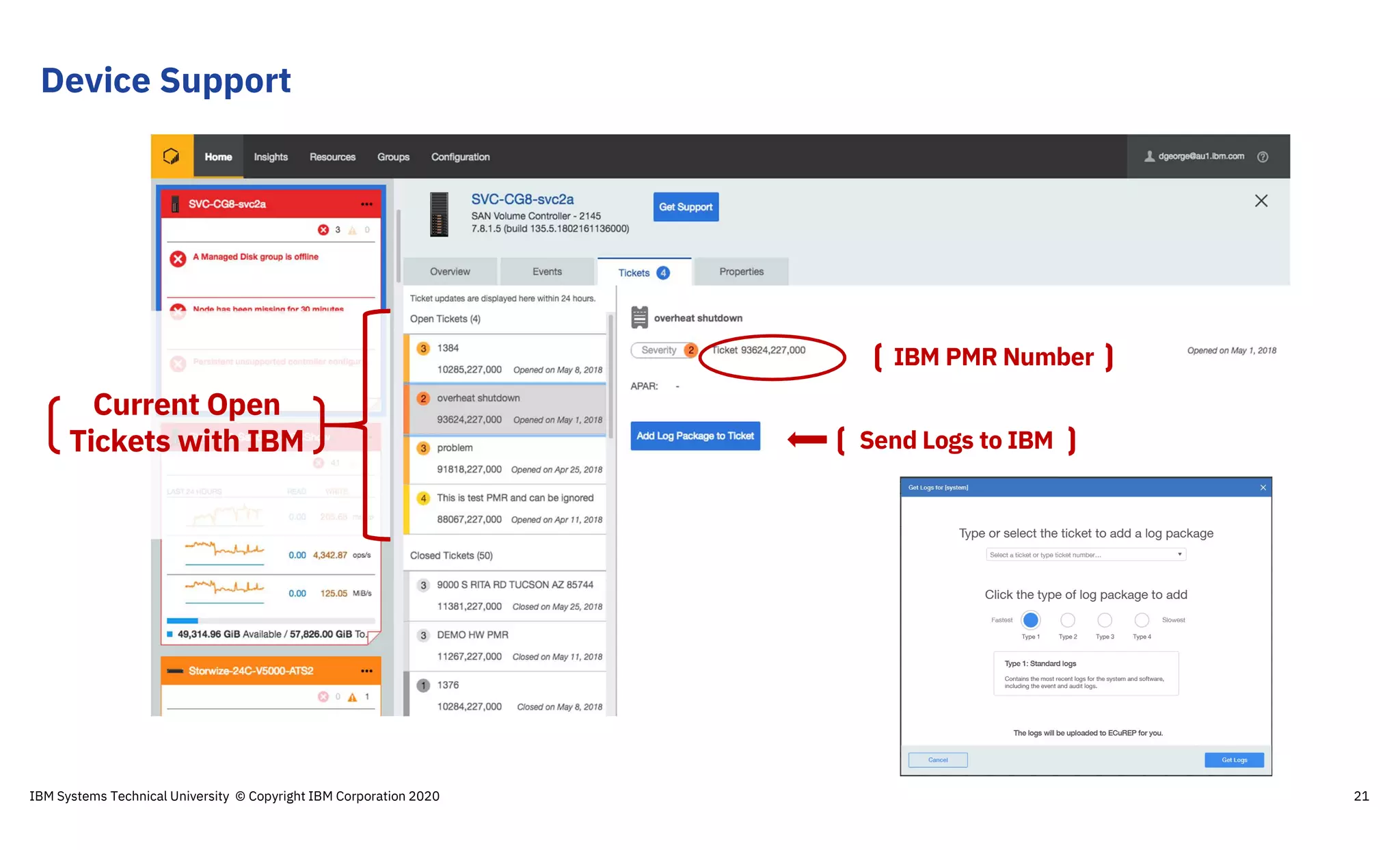This screenshot has height=850, width=1400.
Task: Click Cancel in Get Logs dialog
Action: (x=938, y=760)
